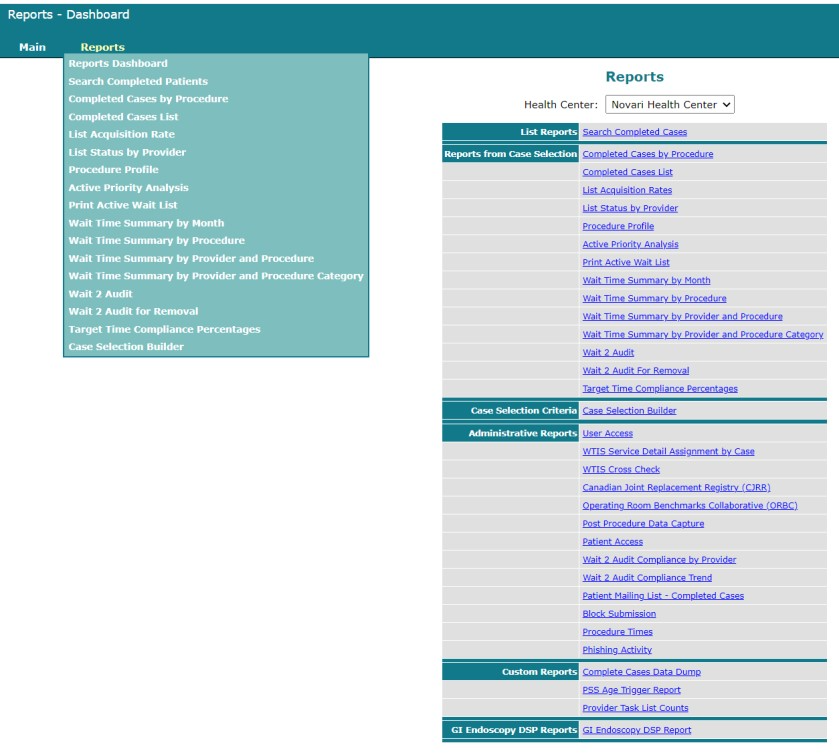
Task: Open Wait 2 Audit Compliance by Provider link
Action: point(659,560)
